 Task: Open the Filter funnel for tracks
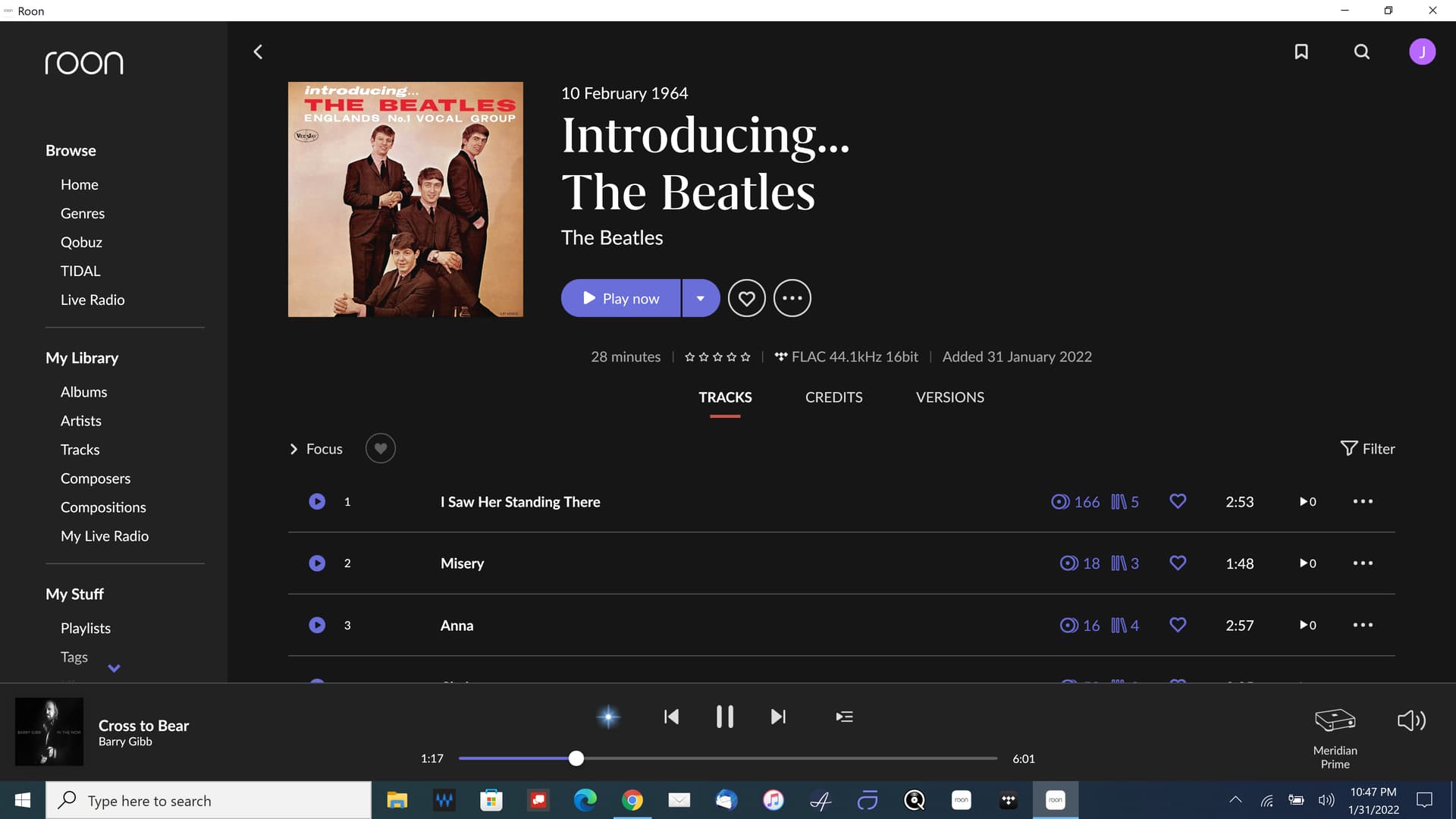pyautogui.click(x=1367, y=448)
